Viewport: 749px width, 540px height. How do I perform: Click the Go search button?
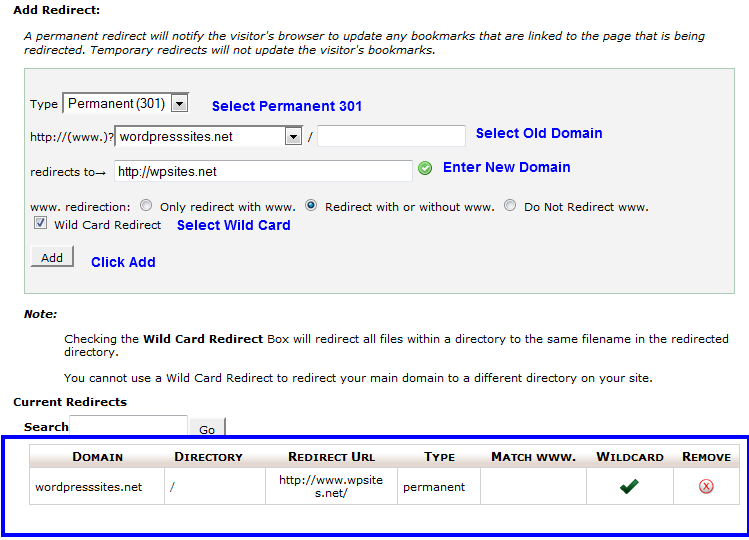[207, 429]
